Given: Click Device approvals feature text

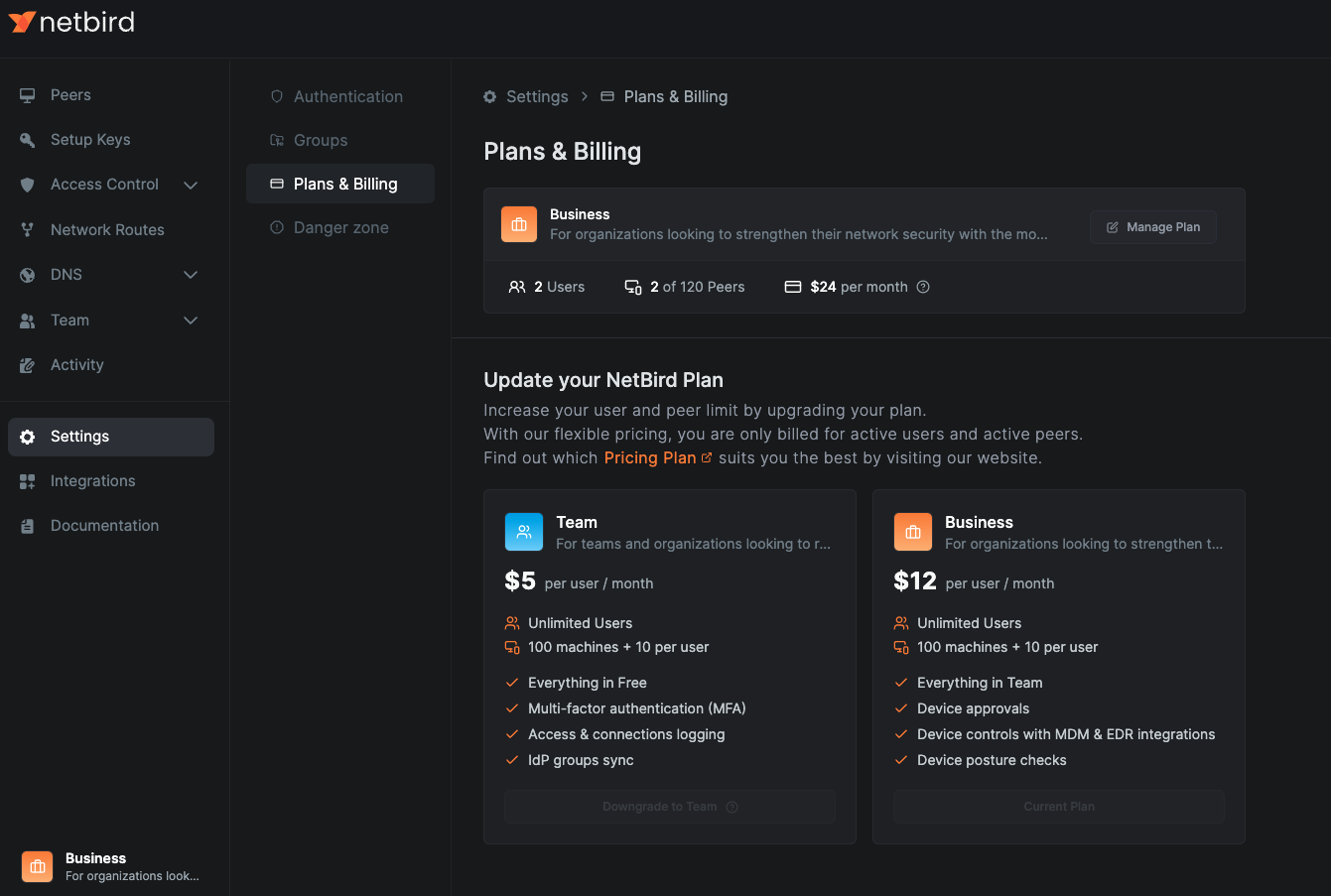Looking at the screenshot, I should pos(973,708).
